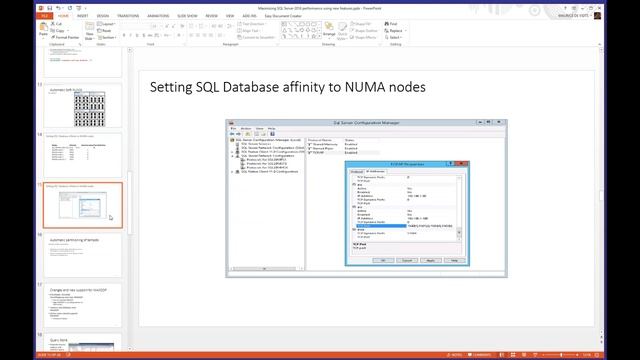Click the Reset slide button
Viewport: 640px width, 360px height.
[104, 31]
